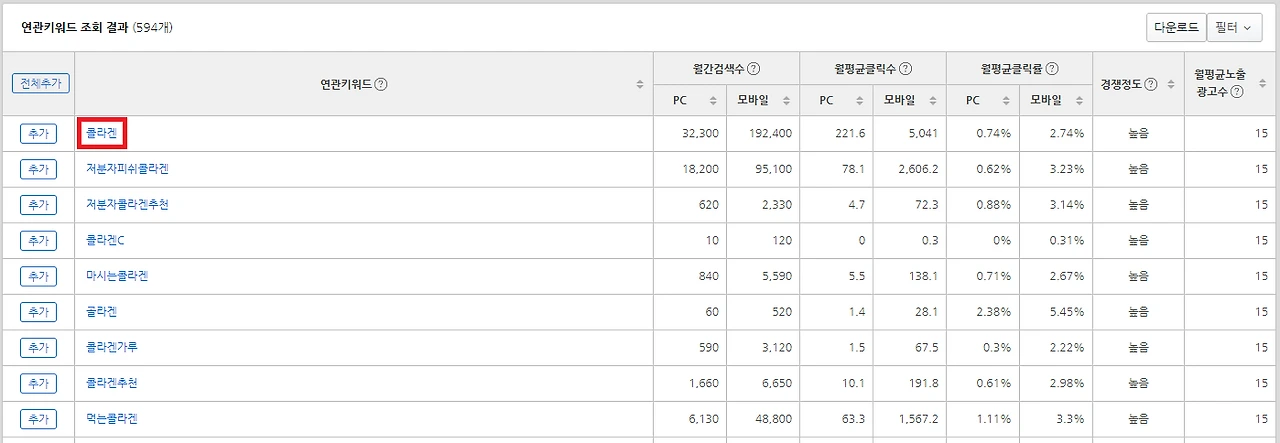
Task: Add 저분자피쉬콜라겐 keyword with 추가
Action: click(38, 169)
